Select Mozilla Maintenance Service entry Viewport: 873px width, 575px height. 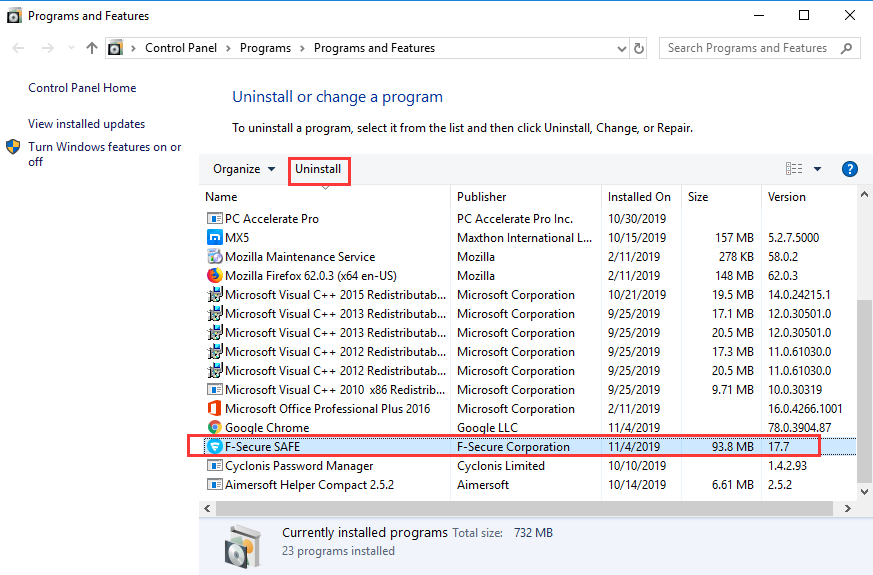300,257
